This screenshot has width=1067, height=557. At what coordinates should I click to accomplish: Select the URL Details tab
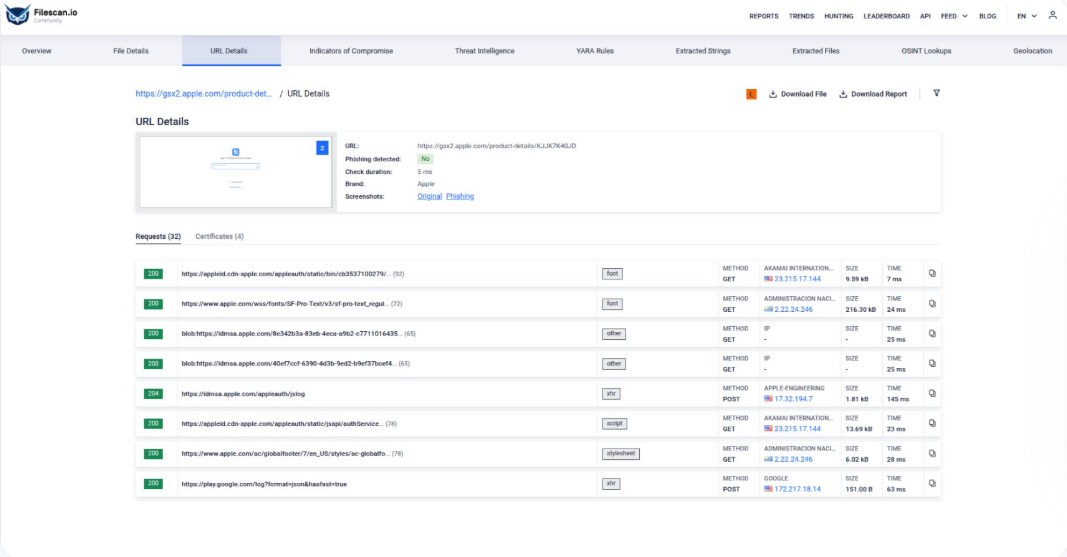(x=229, y=51)
